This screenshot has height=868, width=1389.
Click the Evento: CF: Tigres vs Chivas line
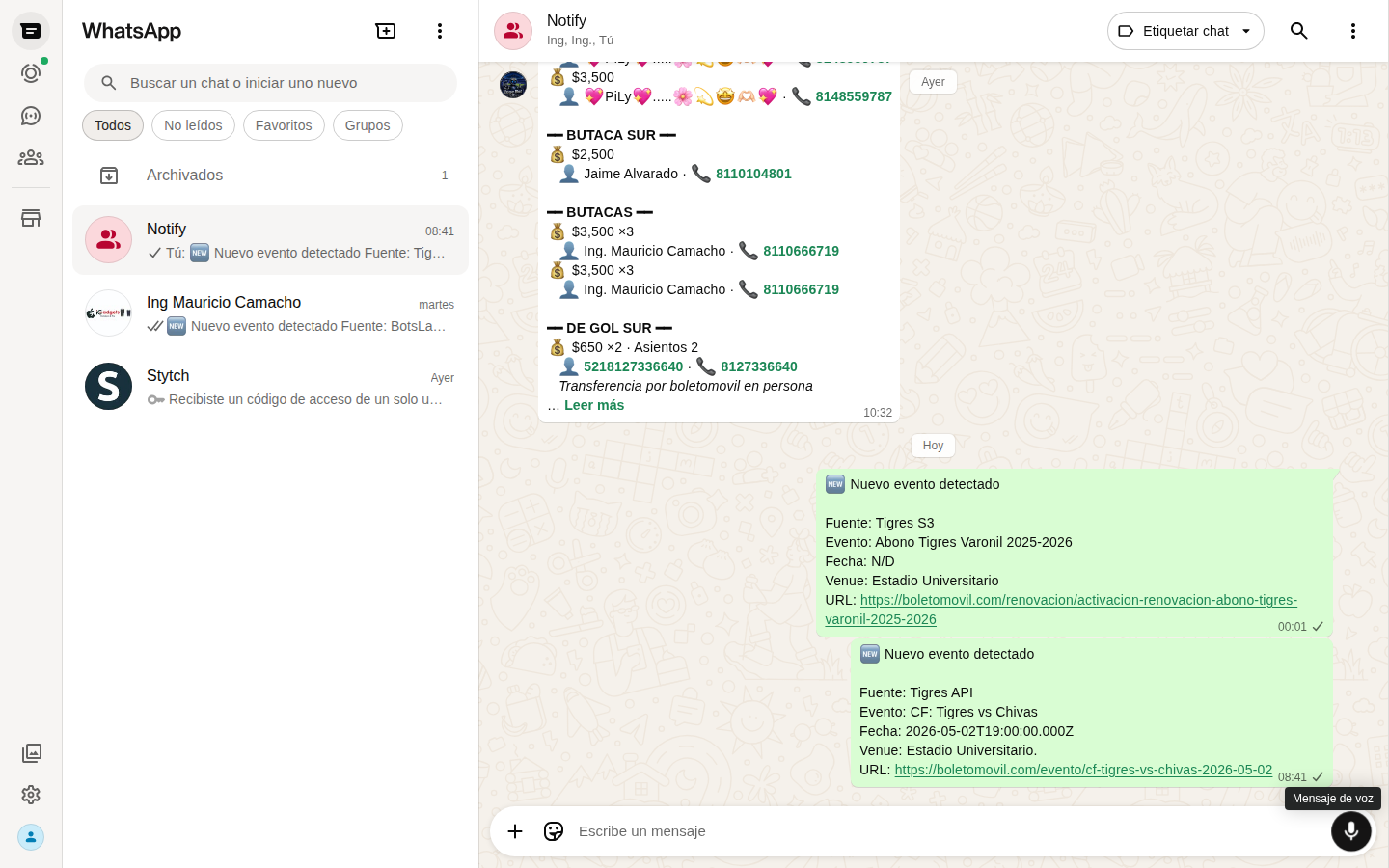(948, 712)
